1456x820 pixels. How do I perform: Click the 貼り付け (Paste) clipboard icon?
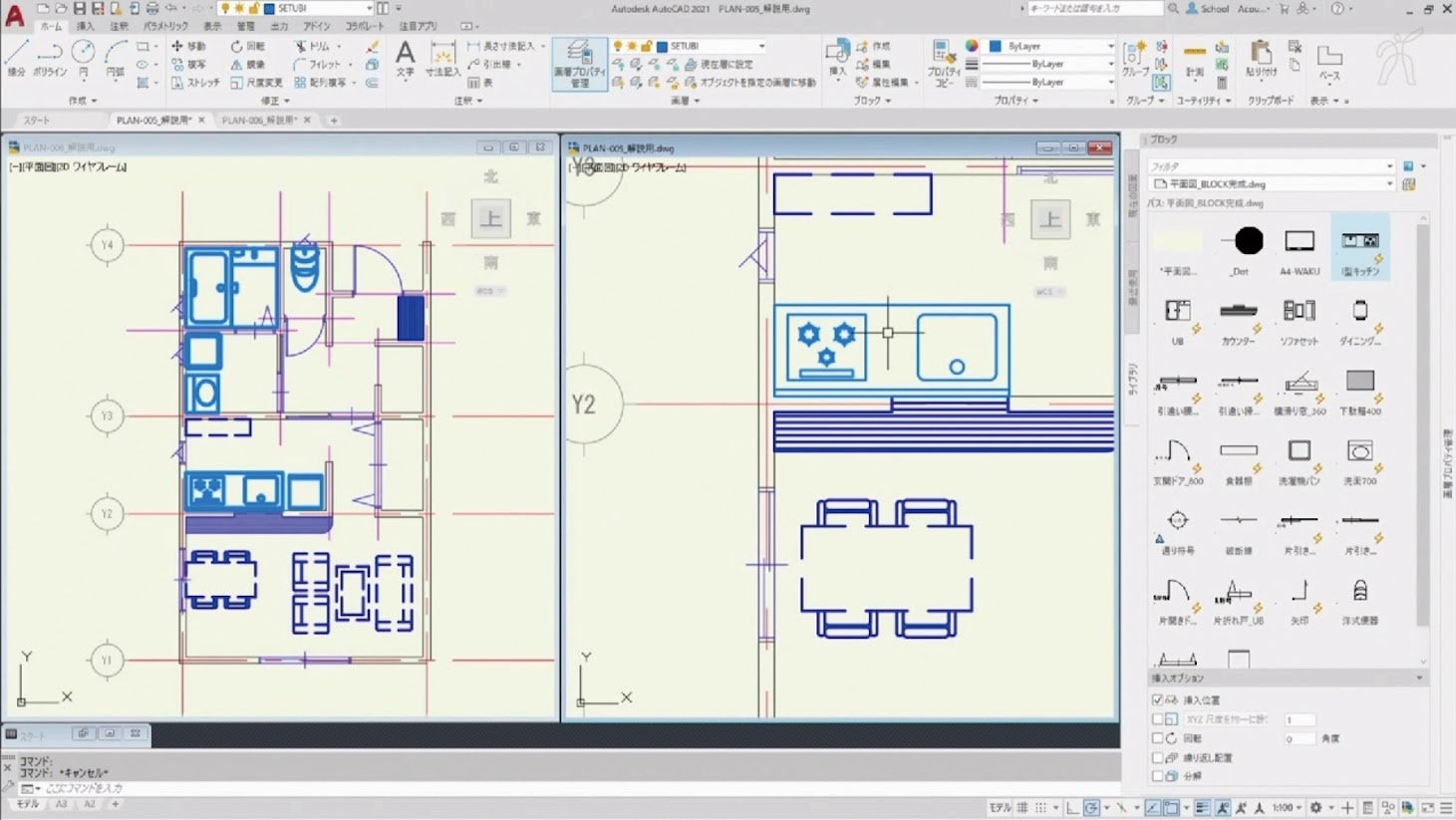[1261, 58]
